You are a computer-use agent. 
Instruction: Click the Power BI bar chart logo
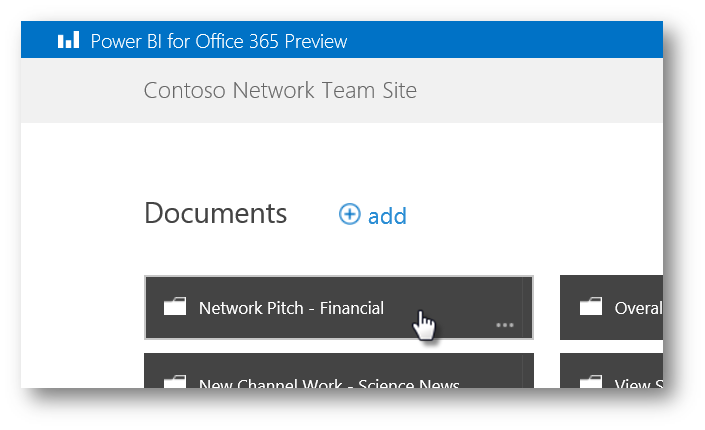click(68, 40)
